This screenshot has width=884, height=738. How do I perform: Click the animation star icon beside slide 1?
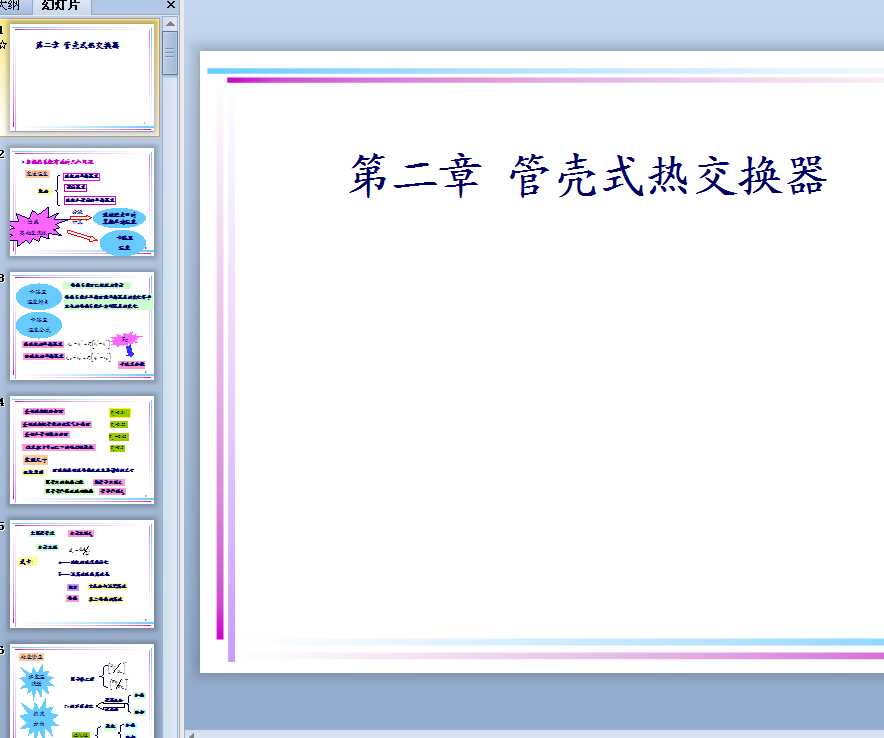[3, 44]
